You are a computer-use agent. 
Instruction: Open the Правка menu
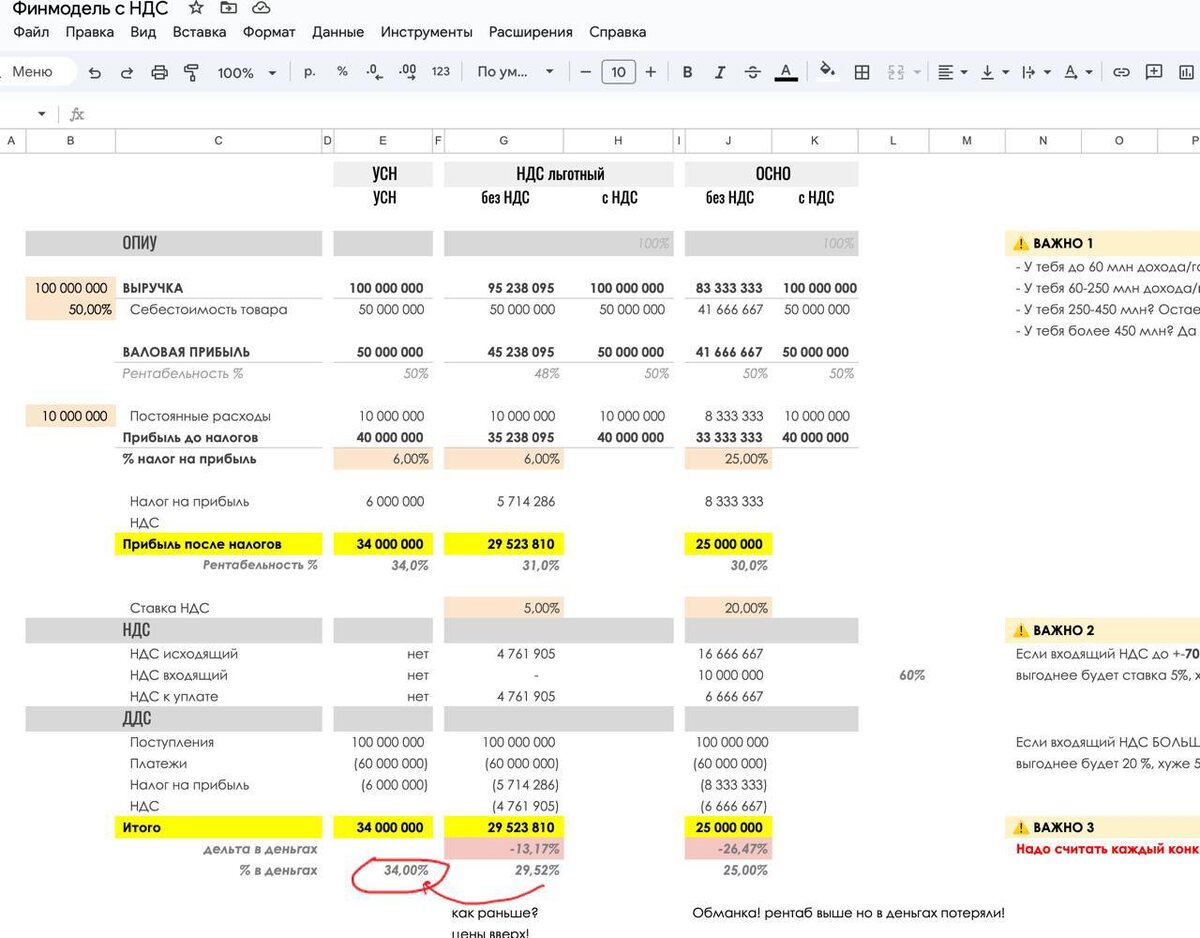pos(90,32)
